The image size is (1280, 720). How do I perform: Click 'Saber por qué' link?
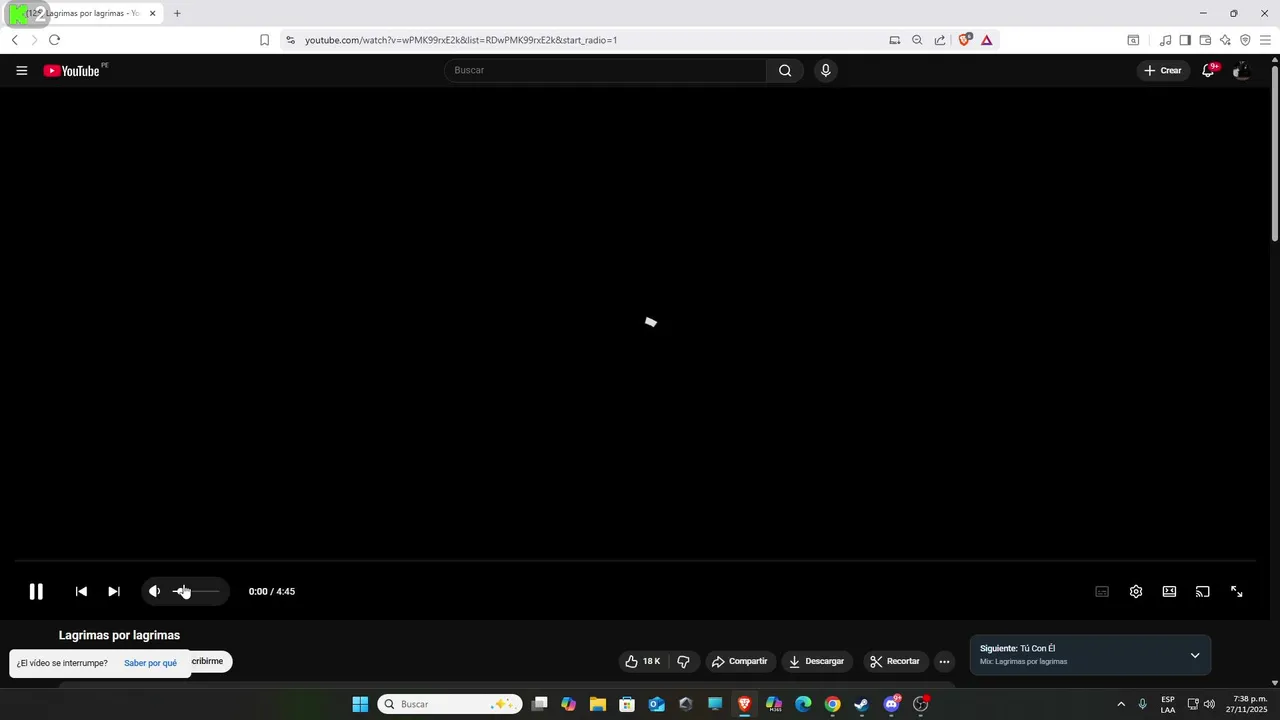(150, 663)
